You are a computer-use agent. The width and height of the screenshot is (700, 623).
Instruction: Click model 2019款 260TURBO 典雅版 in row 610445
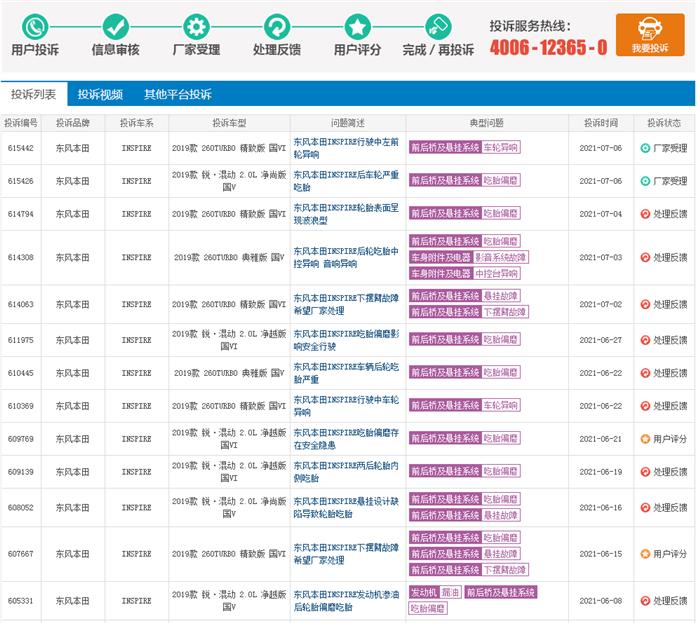229,373
